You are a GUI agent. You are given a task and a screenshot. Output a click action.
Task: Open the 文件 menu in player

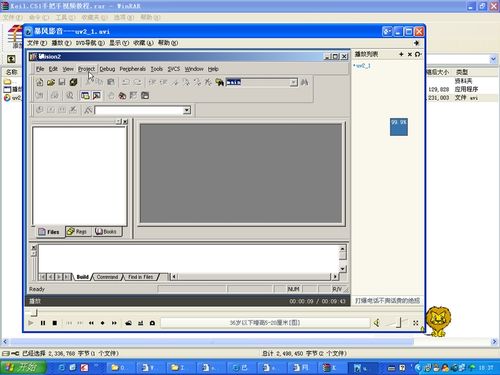coord(37,43)
